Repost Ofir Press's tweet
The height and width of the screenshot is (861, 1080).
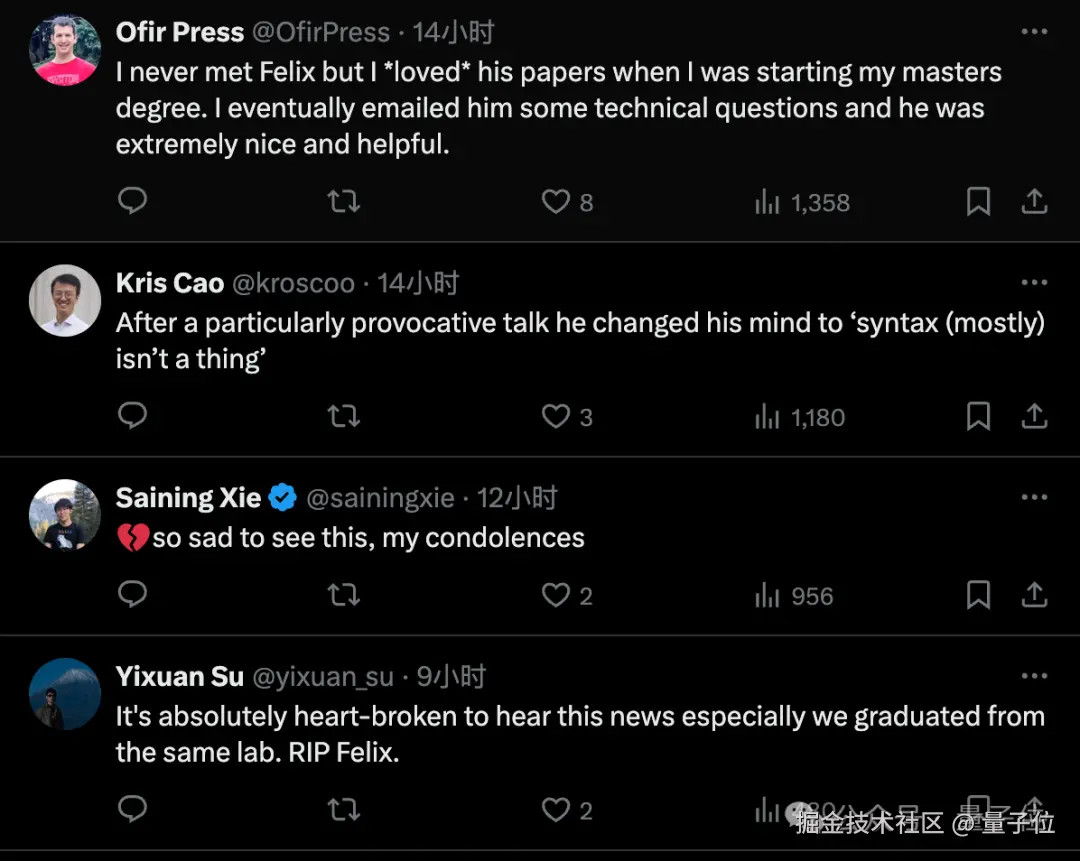tap(343, 202)
